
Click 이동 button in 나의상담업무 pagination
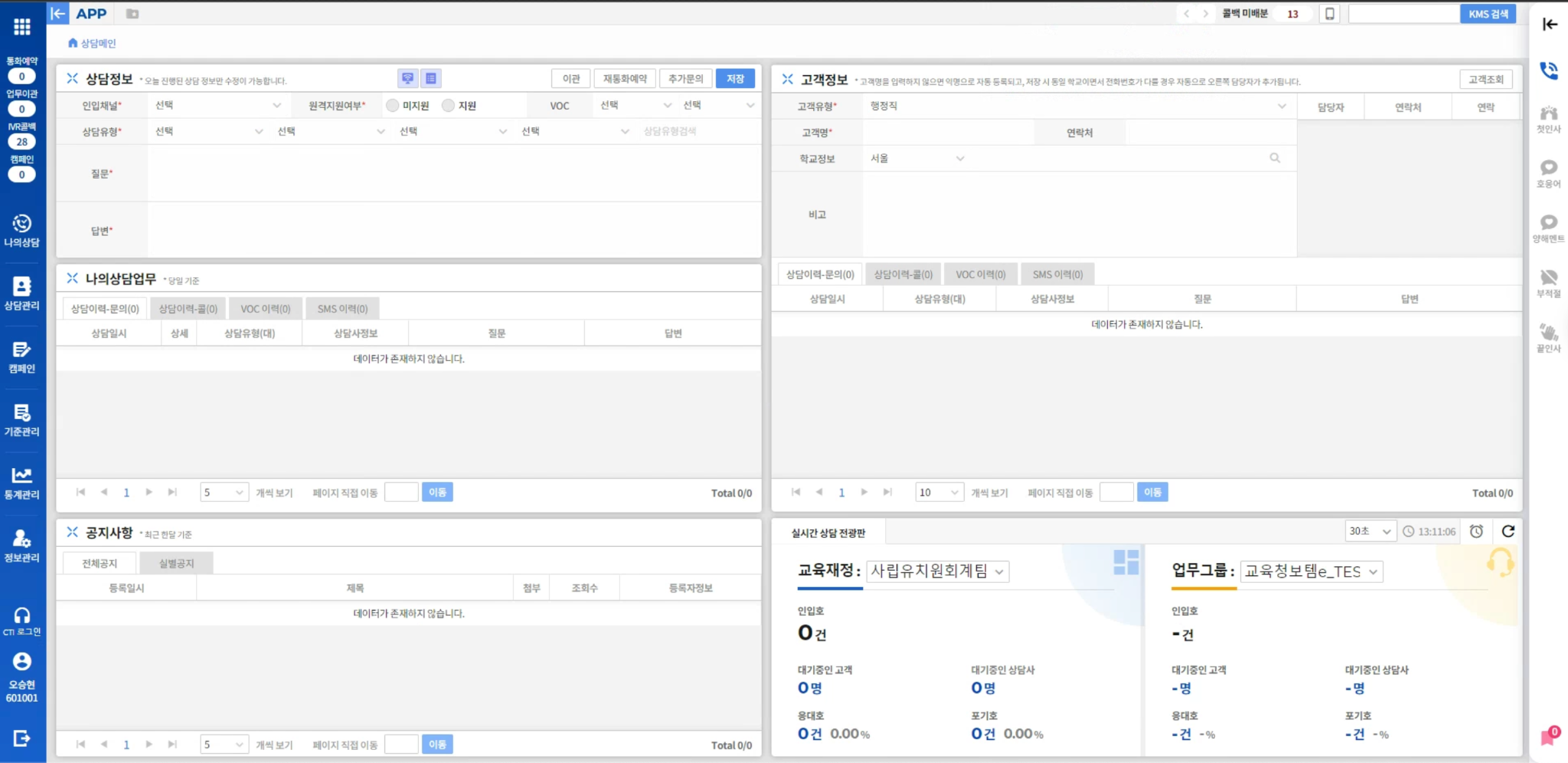pyautogui.click(x=438, y=492)
